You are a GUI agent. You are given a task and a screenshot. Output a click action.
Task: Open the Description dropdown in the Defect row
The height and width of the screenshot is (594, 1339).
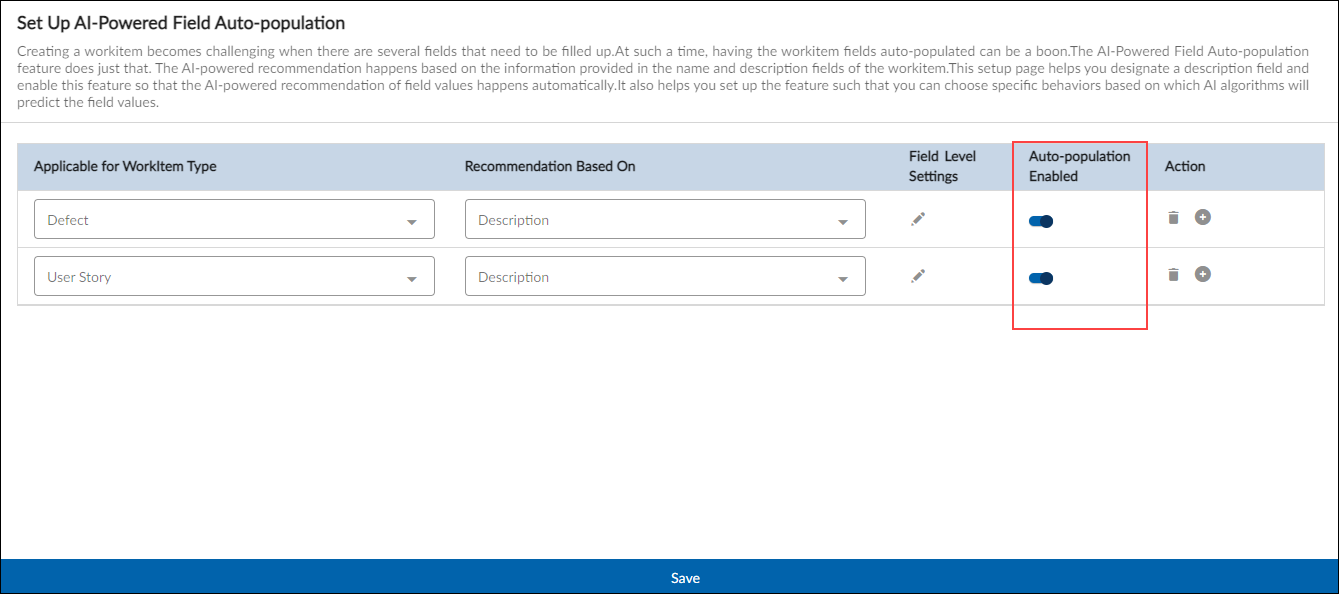pyautogui.click(x=664, y=220)
